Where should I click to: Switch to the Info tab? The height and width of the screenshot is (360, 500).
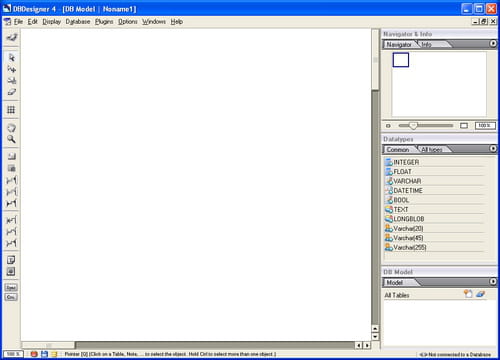[427, 44]
